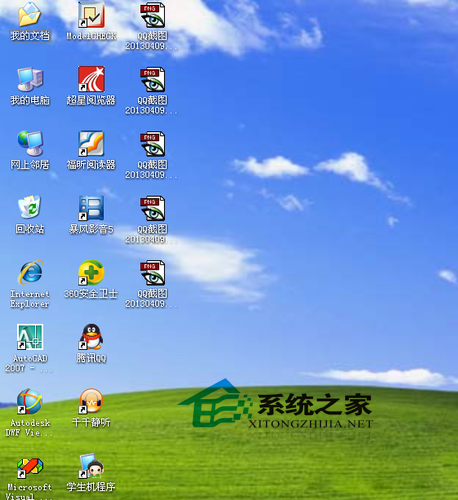The image size is (458, 500).
Task: Select the Microsoft Visual shortcut icon
Action: (30, 466)
